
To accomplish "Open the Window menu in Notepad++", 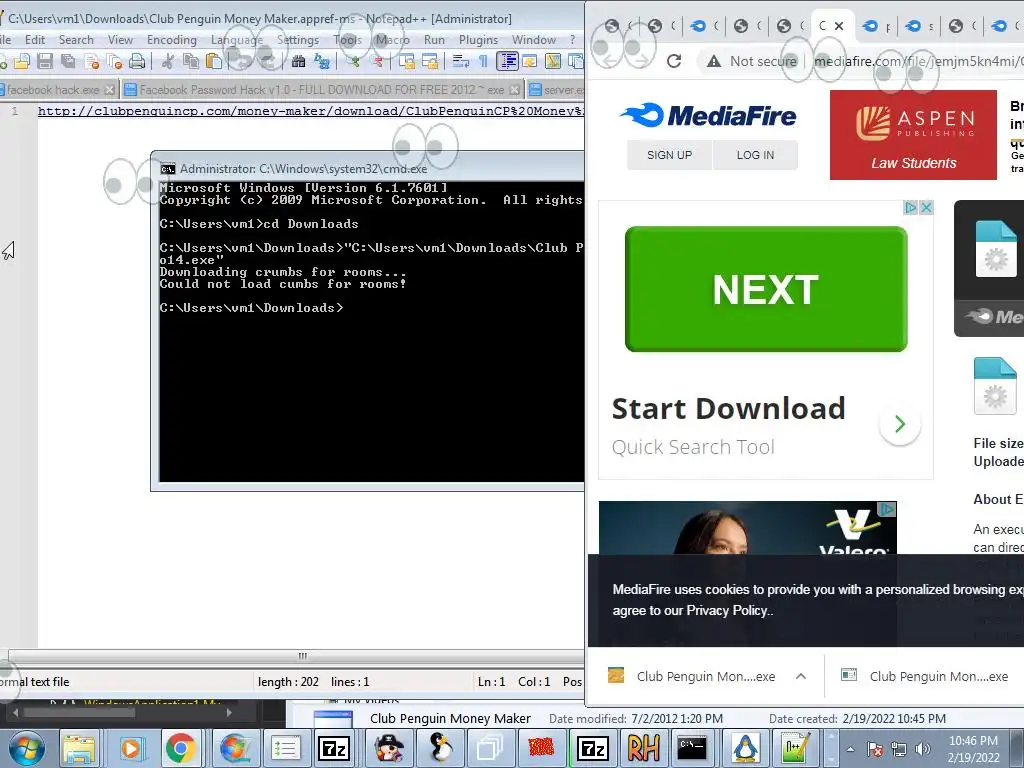I will (x=534, y=40).
